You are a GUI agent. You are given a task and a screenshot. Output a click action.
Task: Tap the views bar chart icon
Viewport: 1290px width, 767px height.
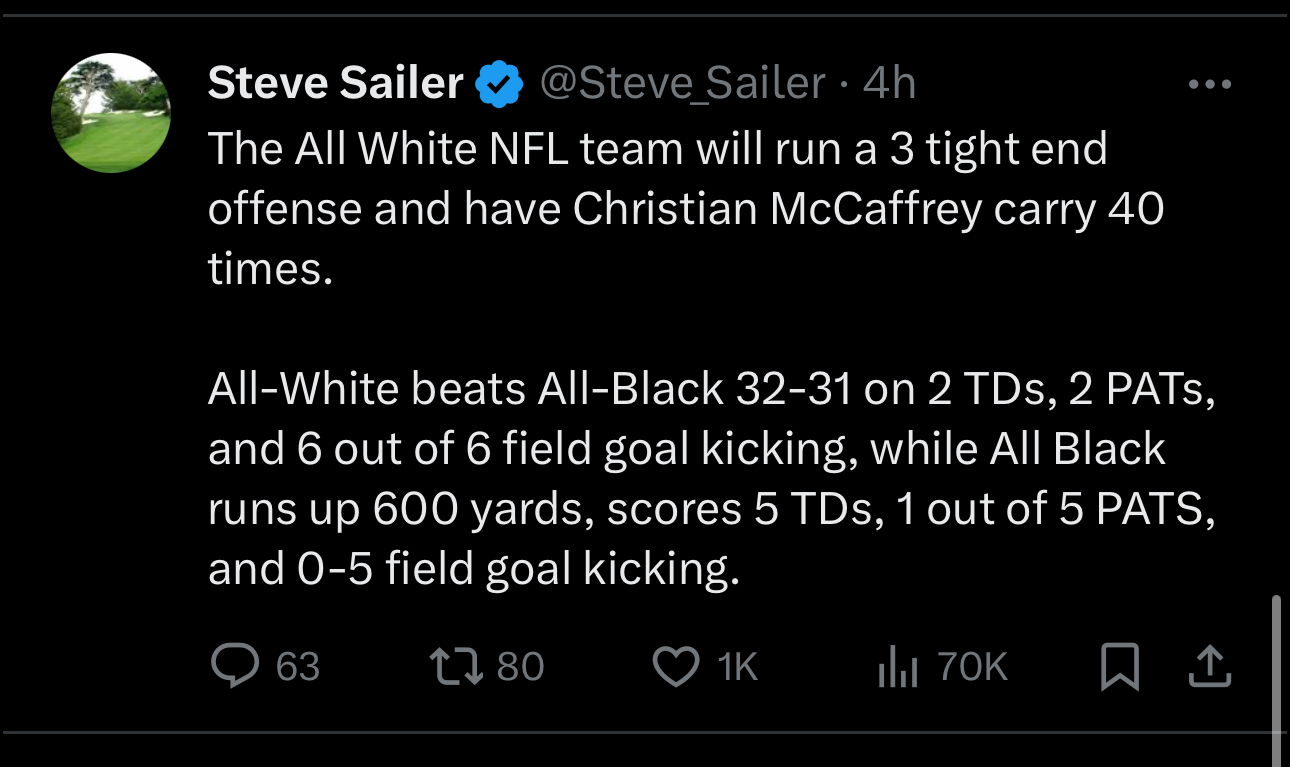tap(897, 667)
